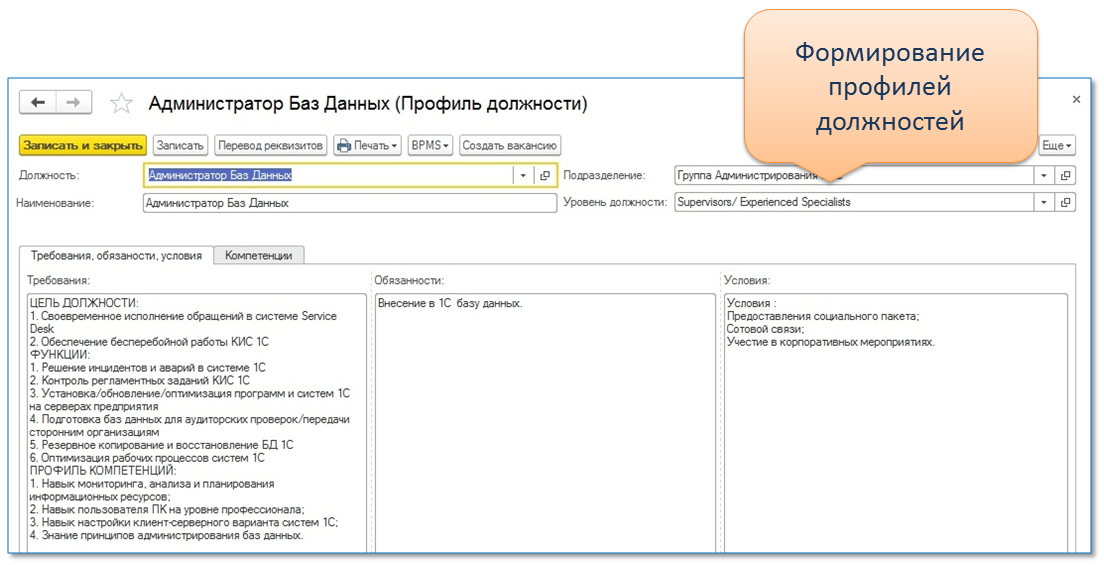Click the Создать вакансию button
The image size is (1104, 565).
510,146
